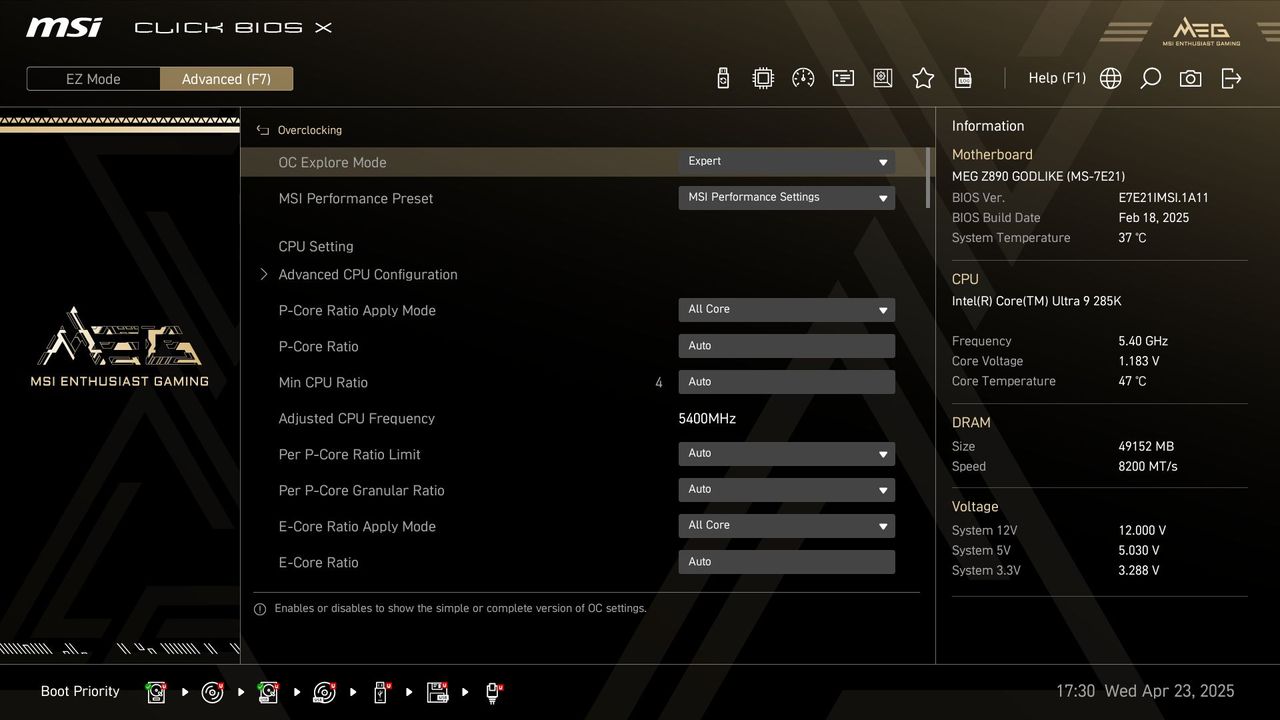Take a screenshot using the camera icon
Screen dimensions: 1280x720
[x=1190, y=78]
